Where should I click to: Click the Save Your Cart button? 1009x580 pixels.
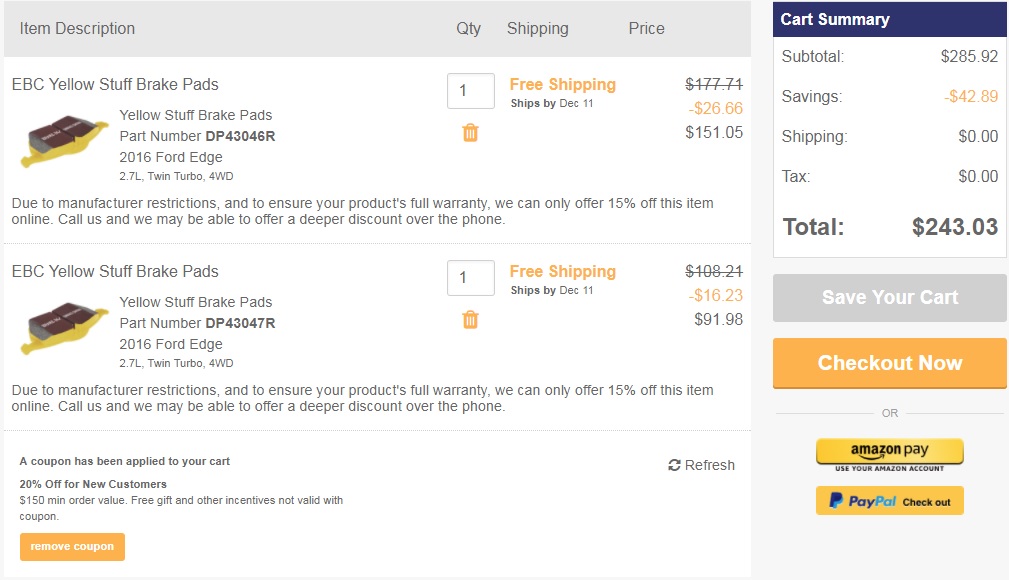889,297
